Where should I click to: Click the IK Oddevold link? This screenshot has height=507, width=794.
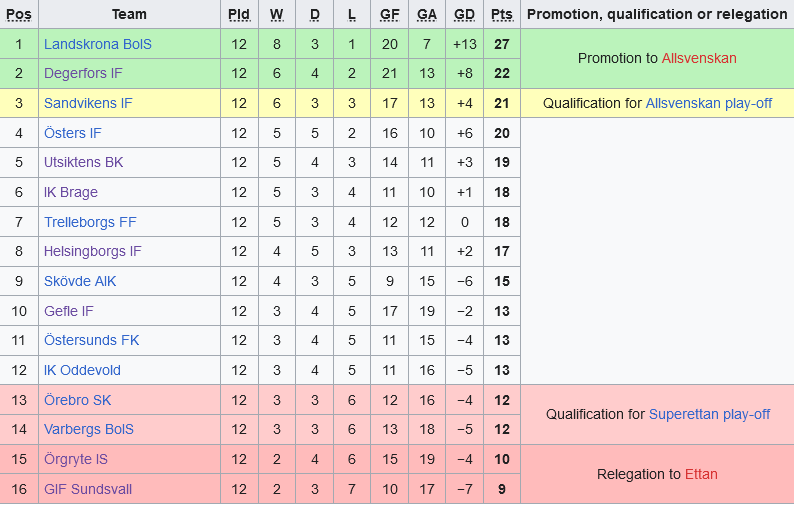coord(82,370)
